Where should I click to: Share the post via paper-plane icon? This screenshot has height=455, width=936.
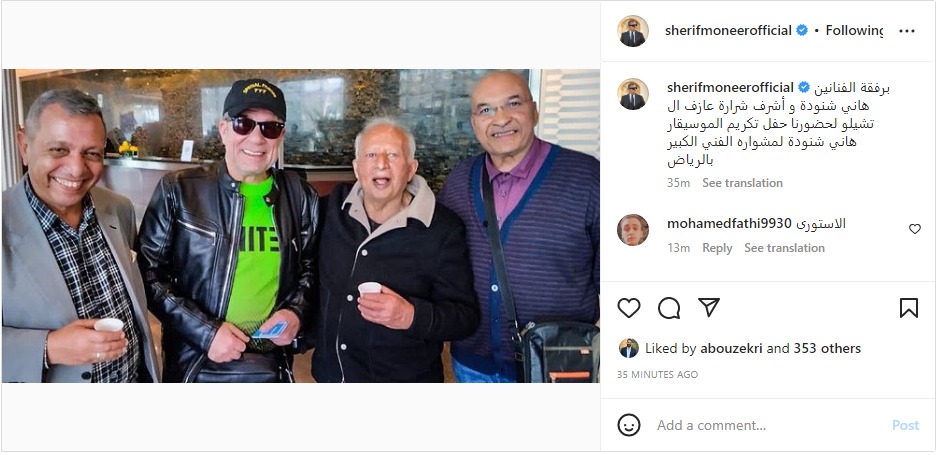pyautogui.click(x=709, y=308)
